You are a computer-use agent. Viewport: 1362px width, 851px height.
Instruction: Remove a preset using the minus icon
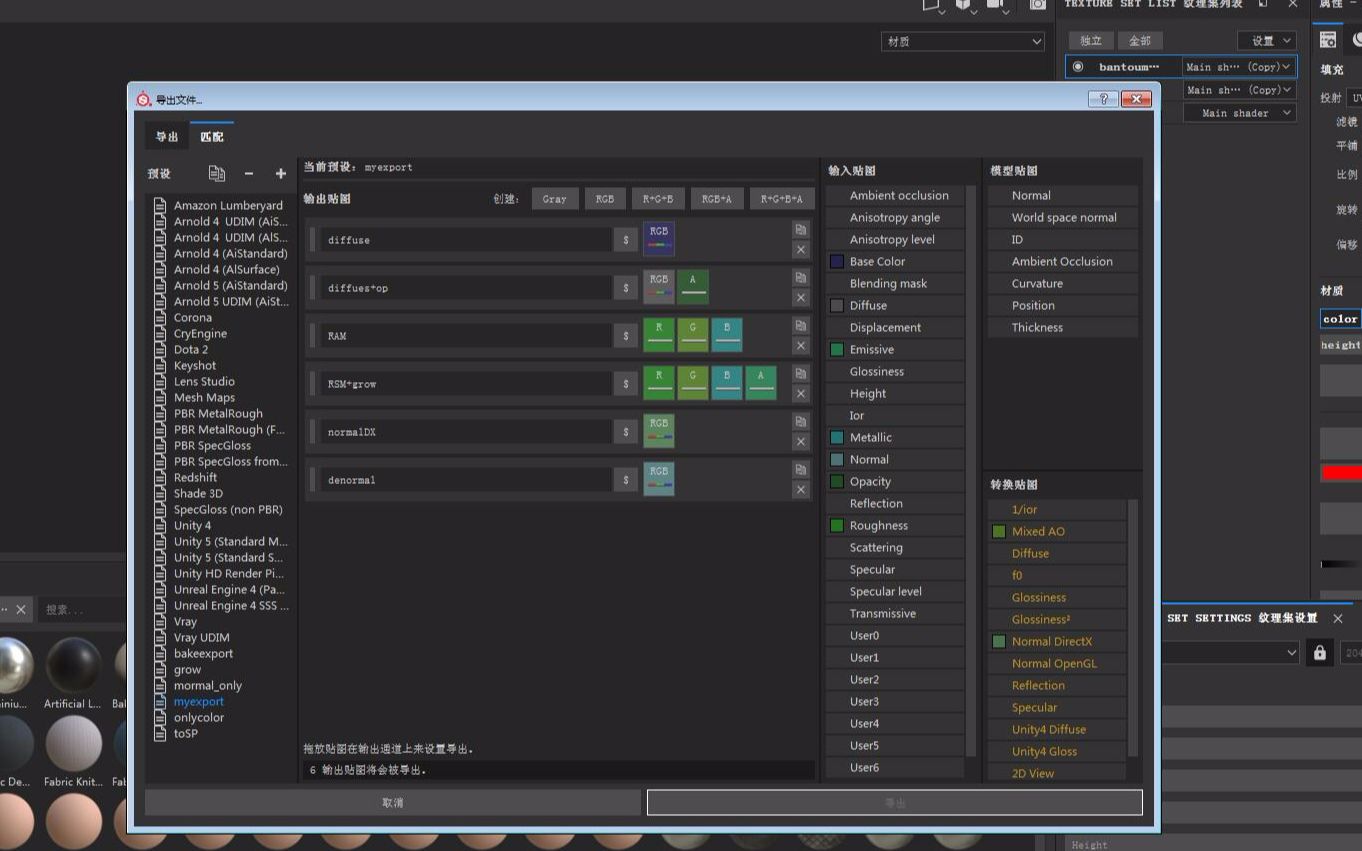click(x=248, y=172)
